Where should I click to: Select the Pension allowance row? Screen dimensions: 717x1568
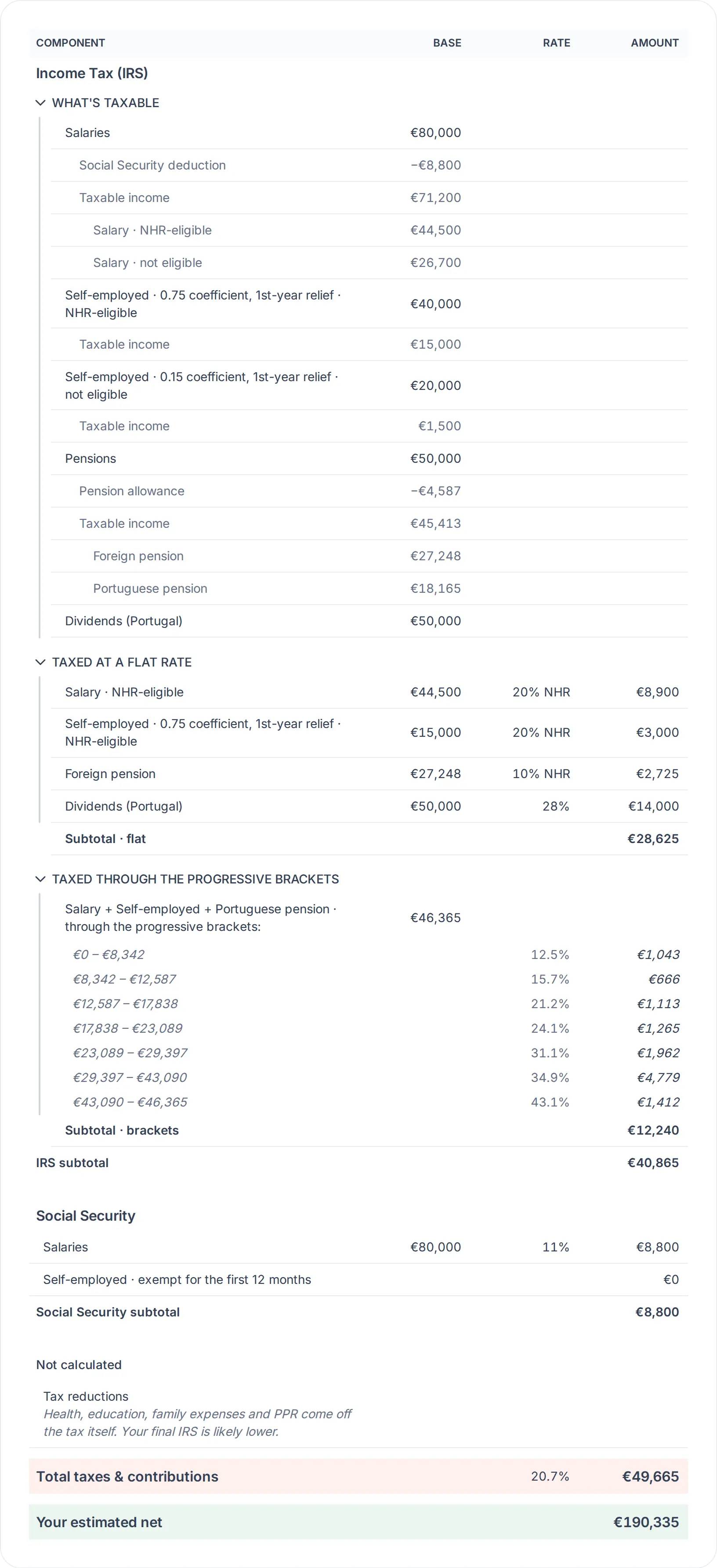pos(369,491)
